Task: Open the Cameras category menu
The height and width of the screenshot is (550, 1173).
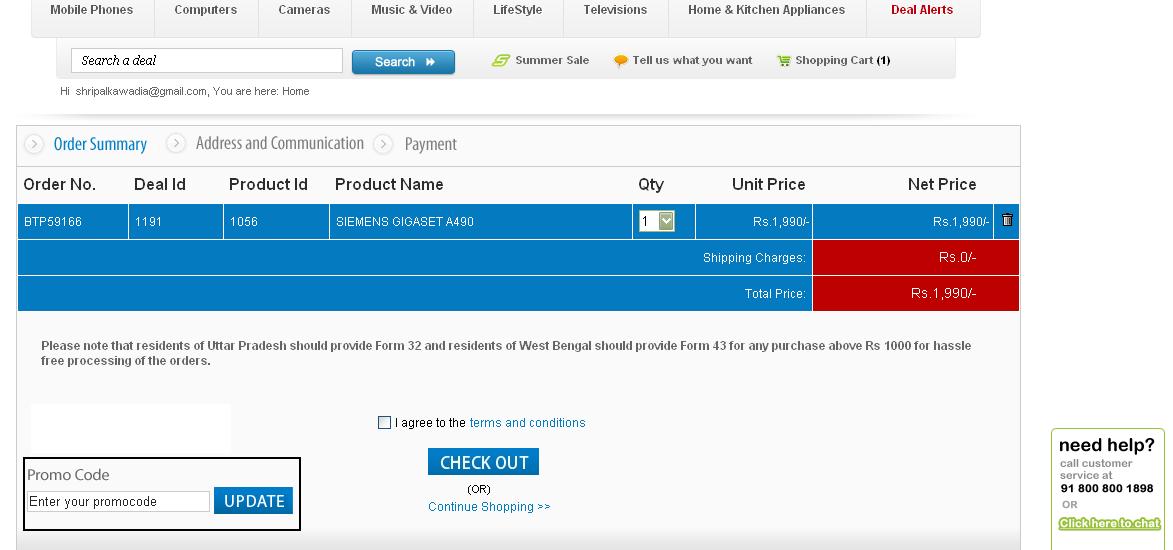Action: (304, 10)
